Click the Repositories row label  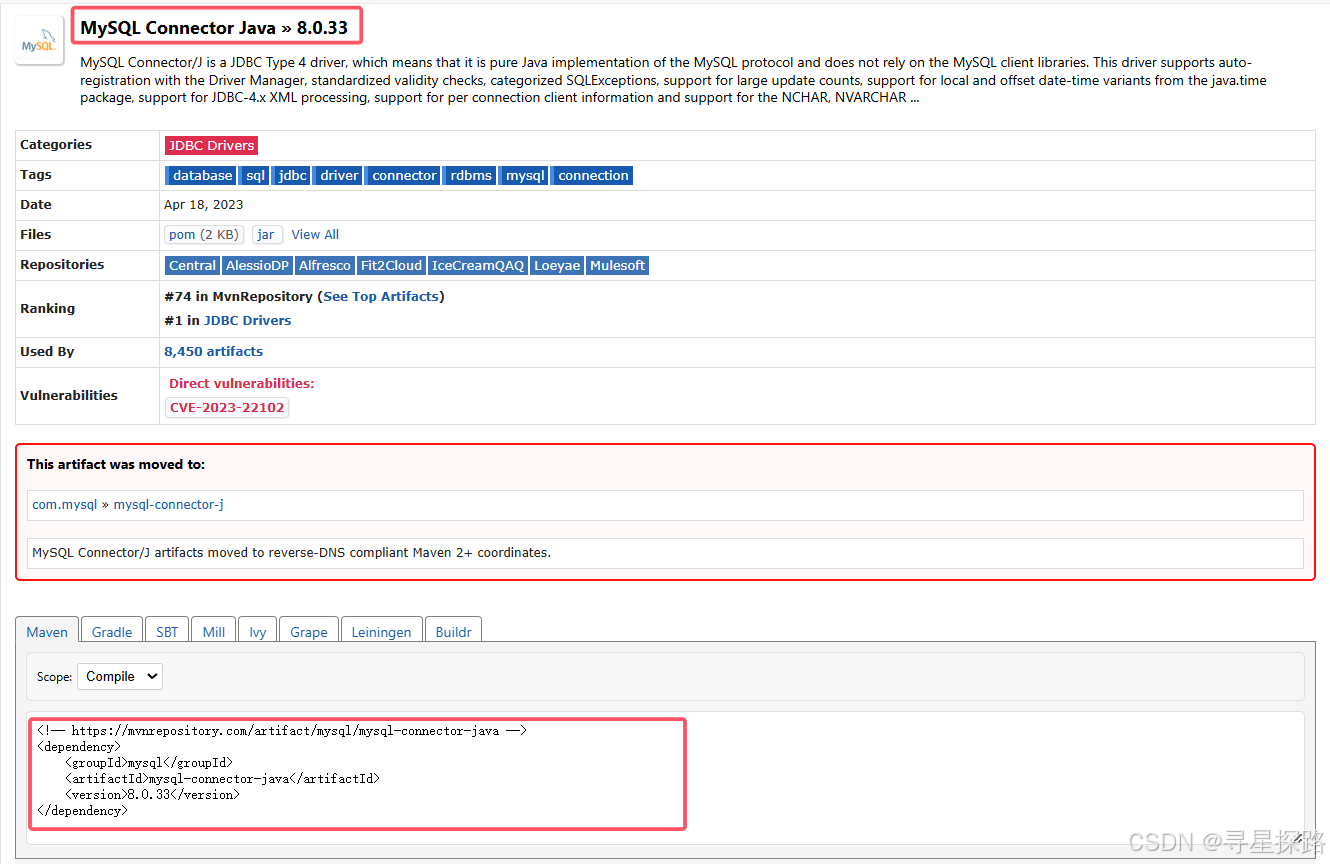pos(62,265)
